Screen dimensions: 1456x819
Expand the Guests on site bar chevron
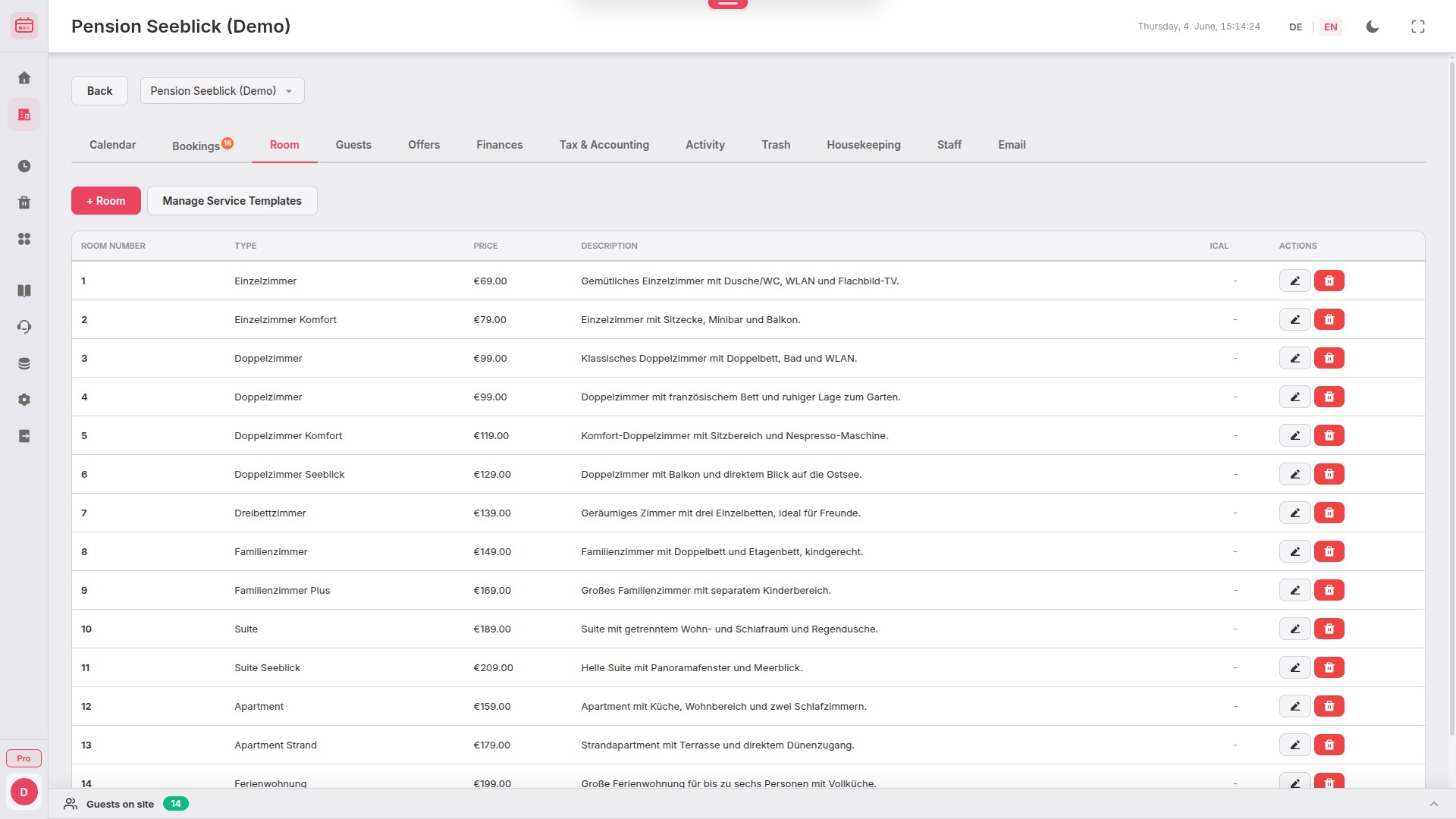[x=1433, y=804]
